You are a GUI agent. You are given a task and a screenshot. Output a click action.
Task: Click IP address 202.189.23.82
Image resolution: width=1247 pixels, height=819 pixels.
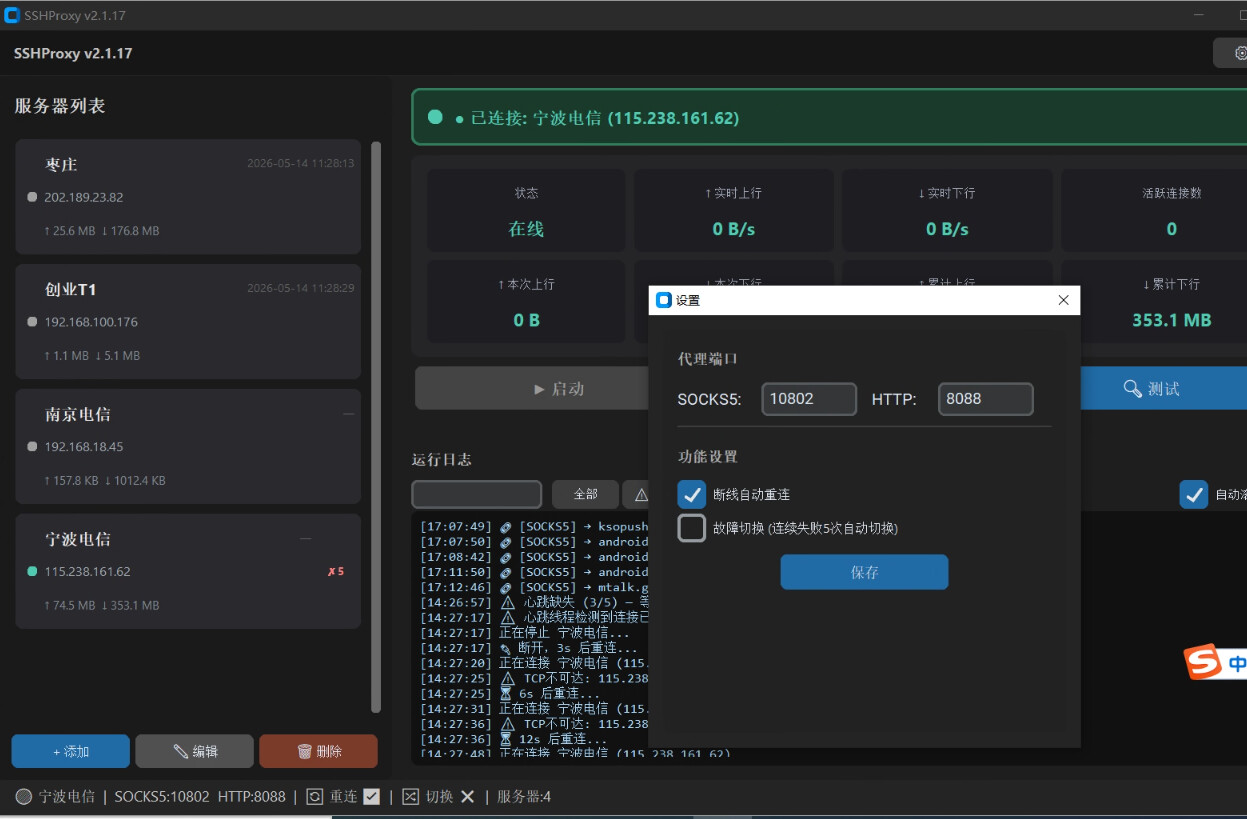click(x=84, y=197)
